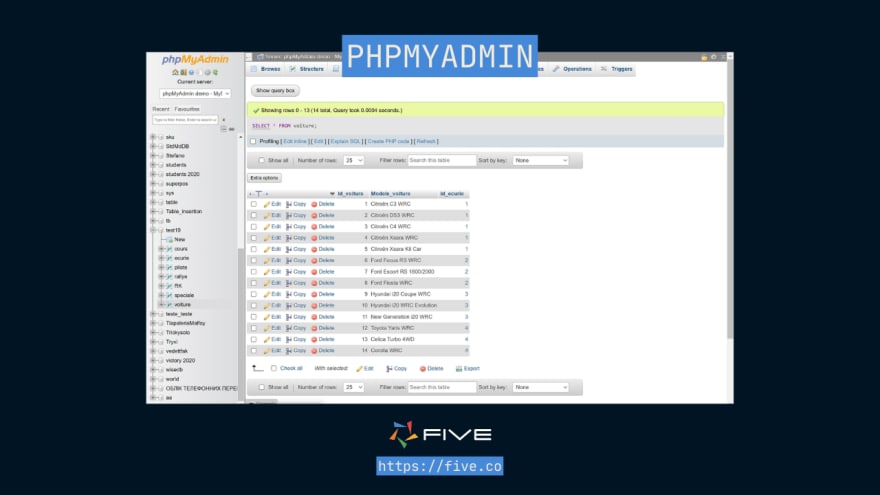880x495 pixels.
Task: Sort by Modele_voiture column header
Action: click(391, 194)
